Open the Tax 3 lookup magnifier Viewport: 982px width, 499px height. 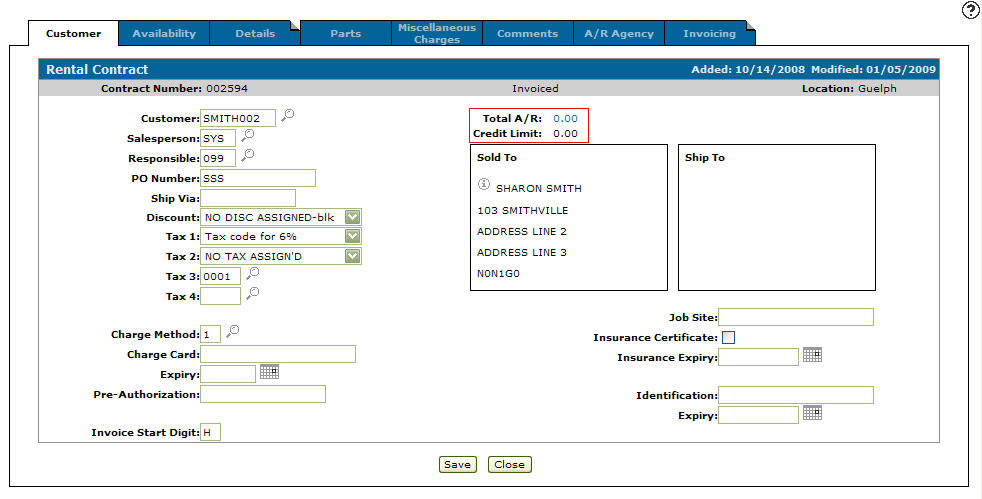click(x=253, y=273)
